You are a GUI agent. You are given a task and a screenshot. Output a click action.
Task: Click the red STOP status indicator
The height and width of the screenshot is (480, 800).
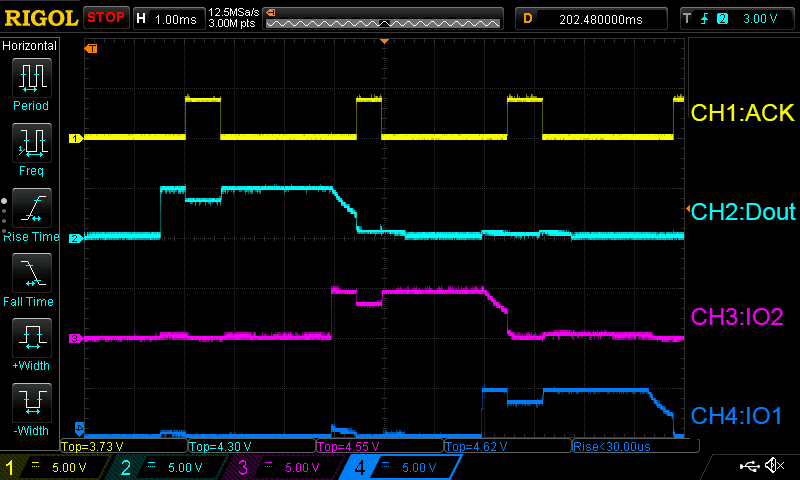click(x=106, y=18)
